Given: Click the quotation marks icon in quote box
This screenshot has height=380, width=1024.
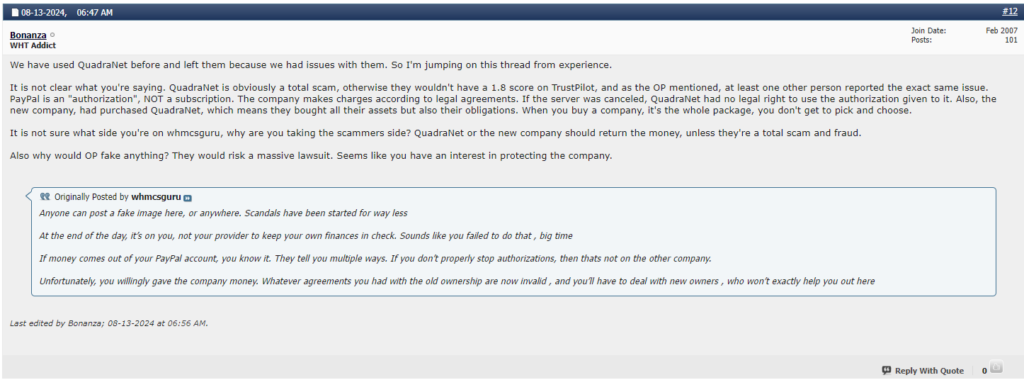Looking at the screenshot, I should click(45, 197).
